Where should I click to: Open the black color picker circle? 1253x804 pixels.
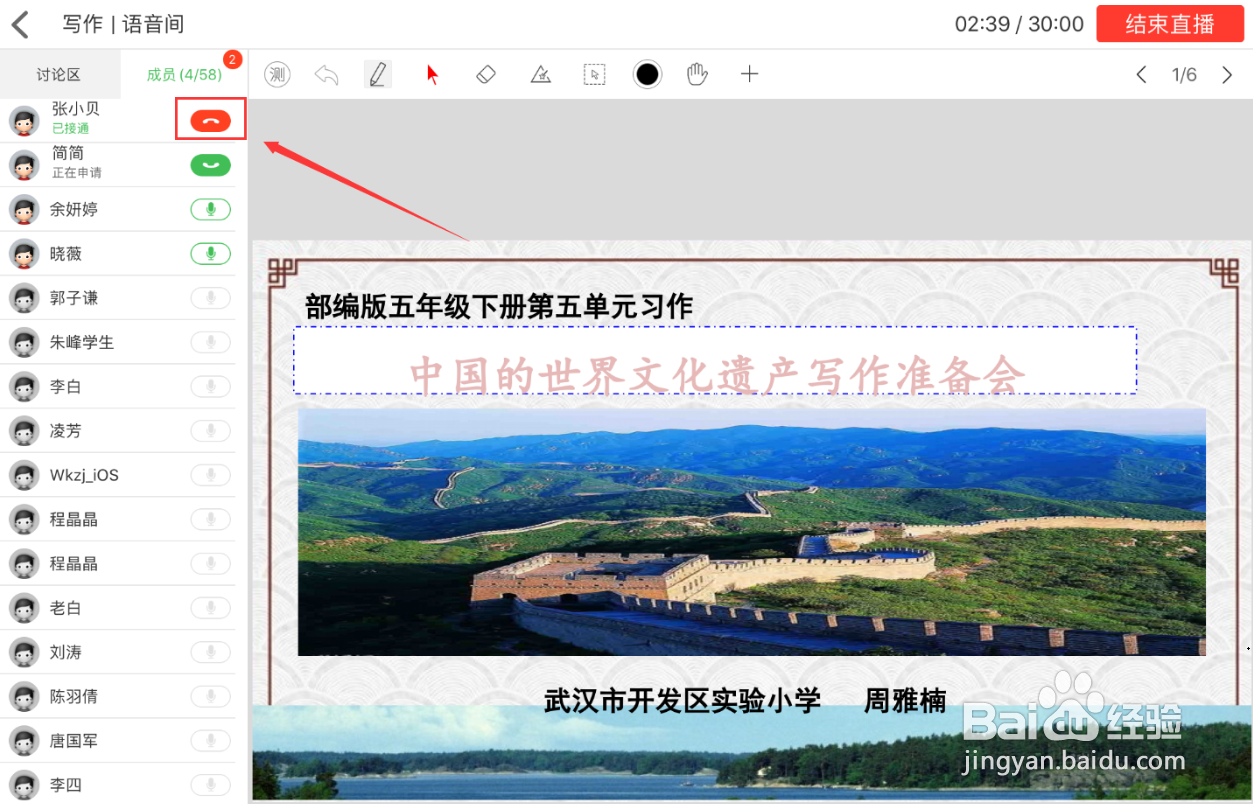tap(647, 73)
